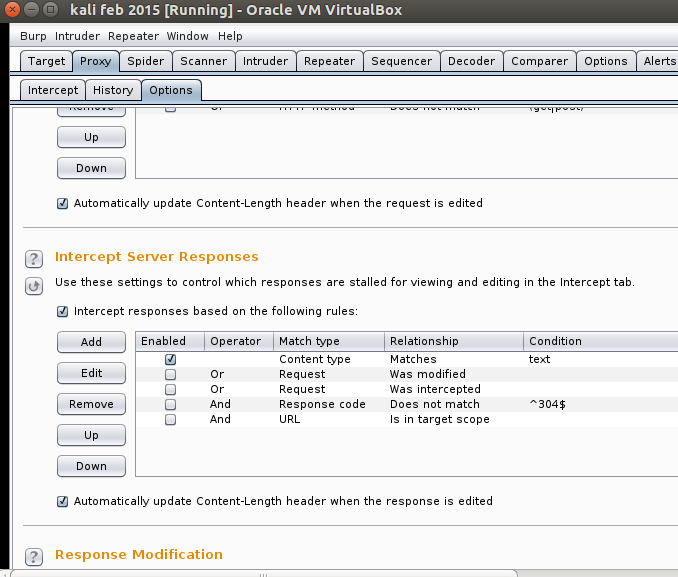Disable the Content type Matches text rule
The image size is (678, 577).
170,359
